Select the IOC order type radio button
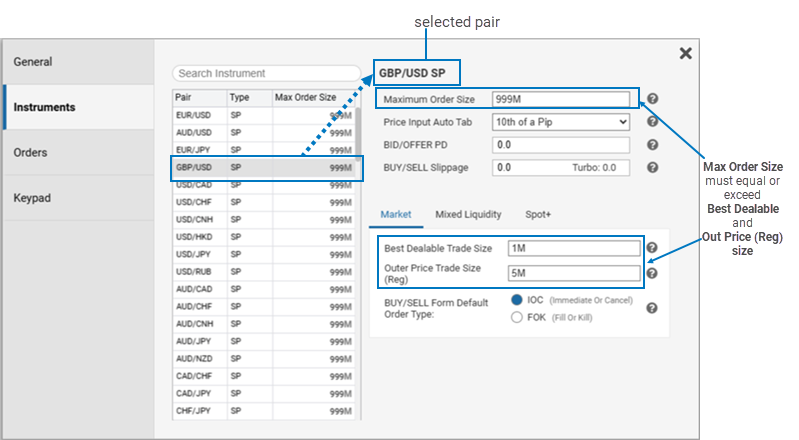This screenshot has height=440, width=799. coord(517,300)
